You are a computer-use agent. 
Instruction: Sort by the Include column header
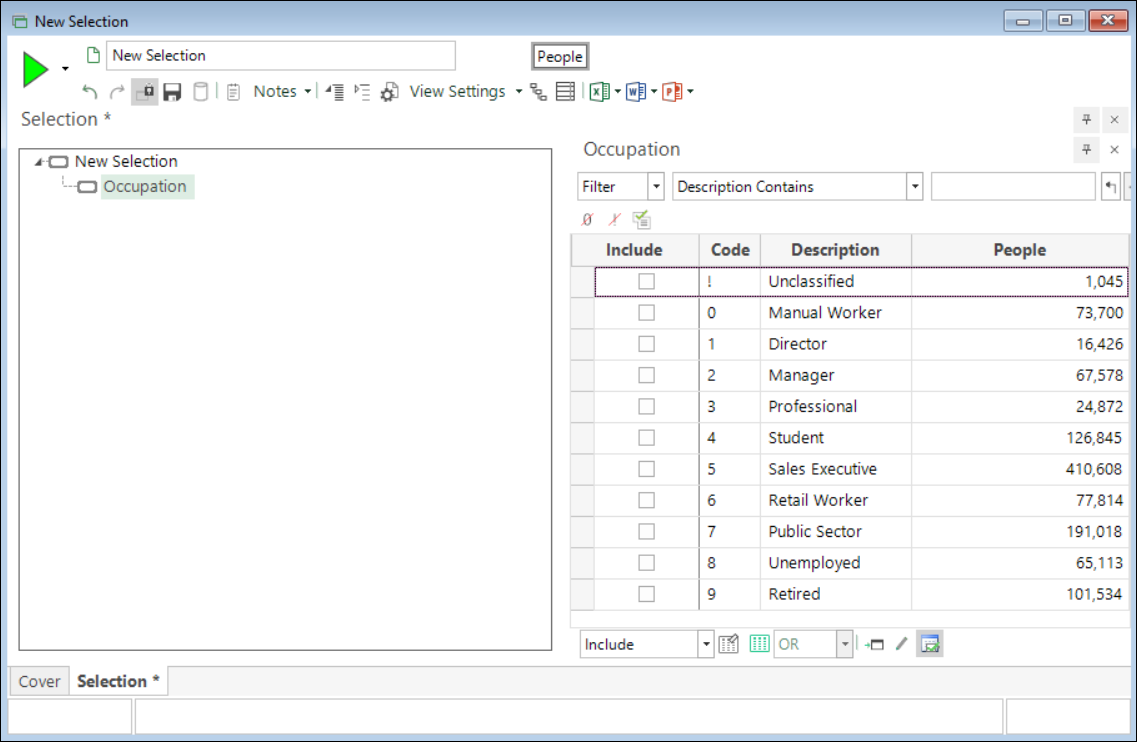pos(634,250)
